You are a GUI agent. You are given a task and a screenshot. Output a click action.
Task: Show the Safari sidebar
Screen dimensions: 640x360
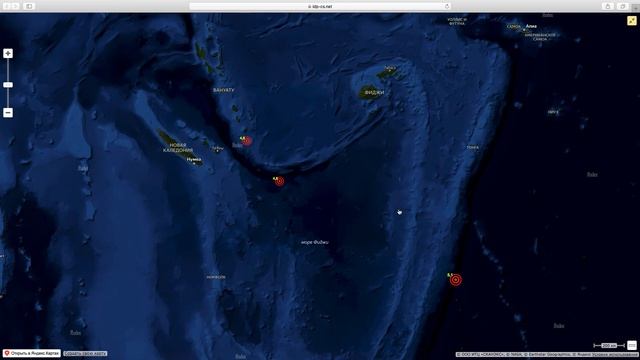coord(29,6)
